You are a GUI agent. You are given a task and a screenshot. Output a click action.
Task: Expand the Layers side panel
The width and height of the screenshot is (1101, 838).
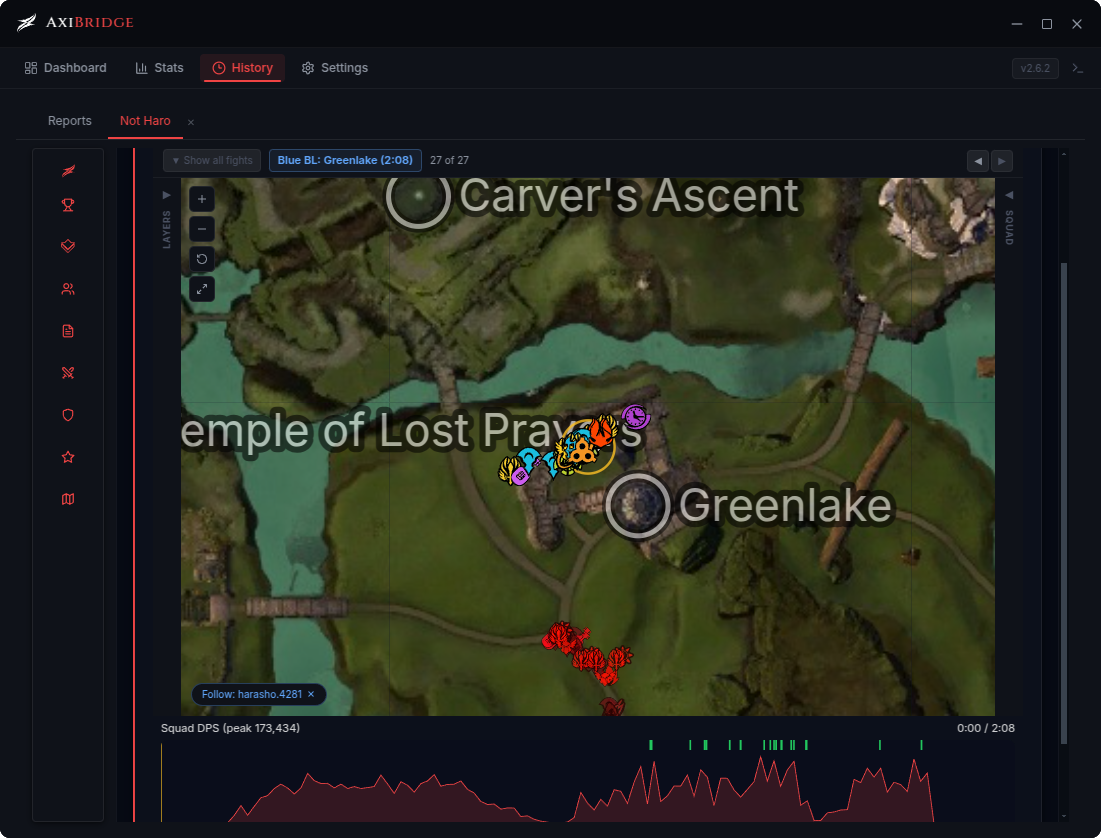click(x=166, y=218)
